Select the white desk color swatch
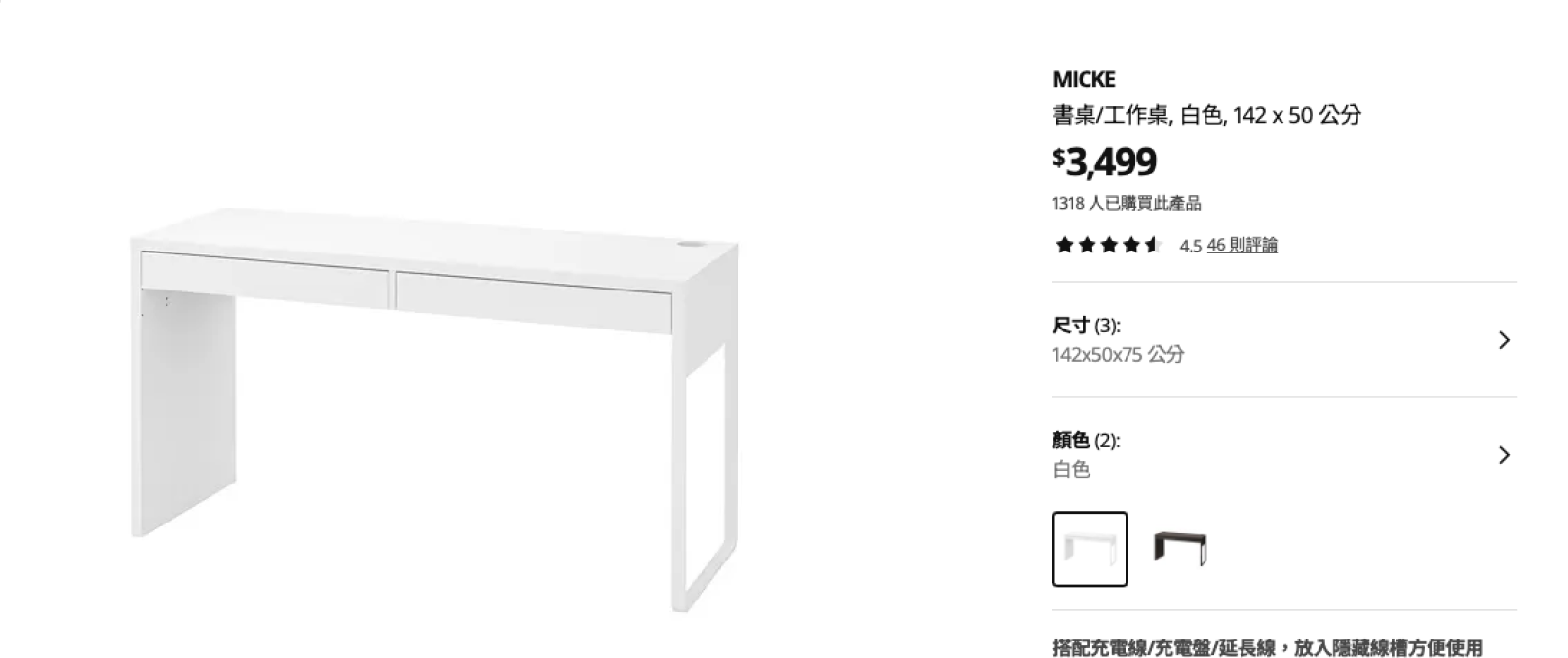 click(x=1090, y=549)
